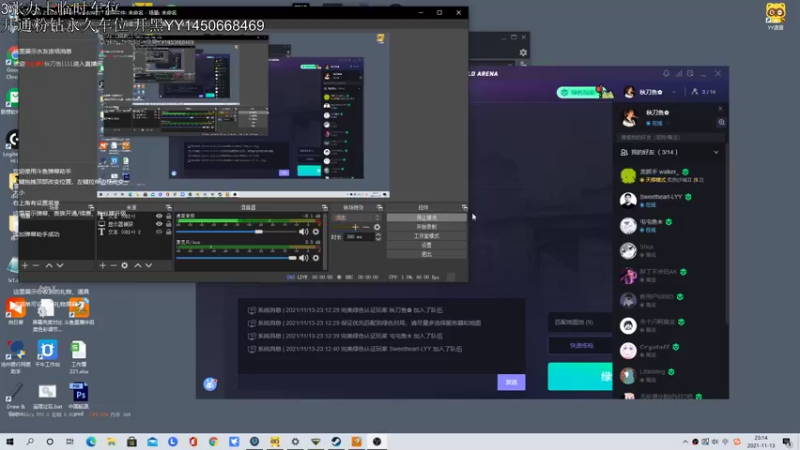Open network signal icon in arena client

pos(679,73)
